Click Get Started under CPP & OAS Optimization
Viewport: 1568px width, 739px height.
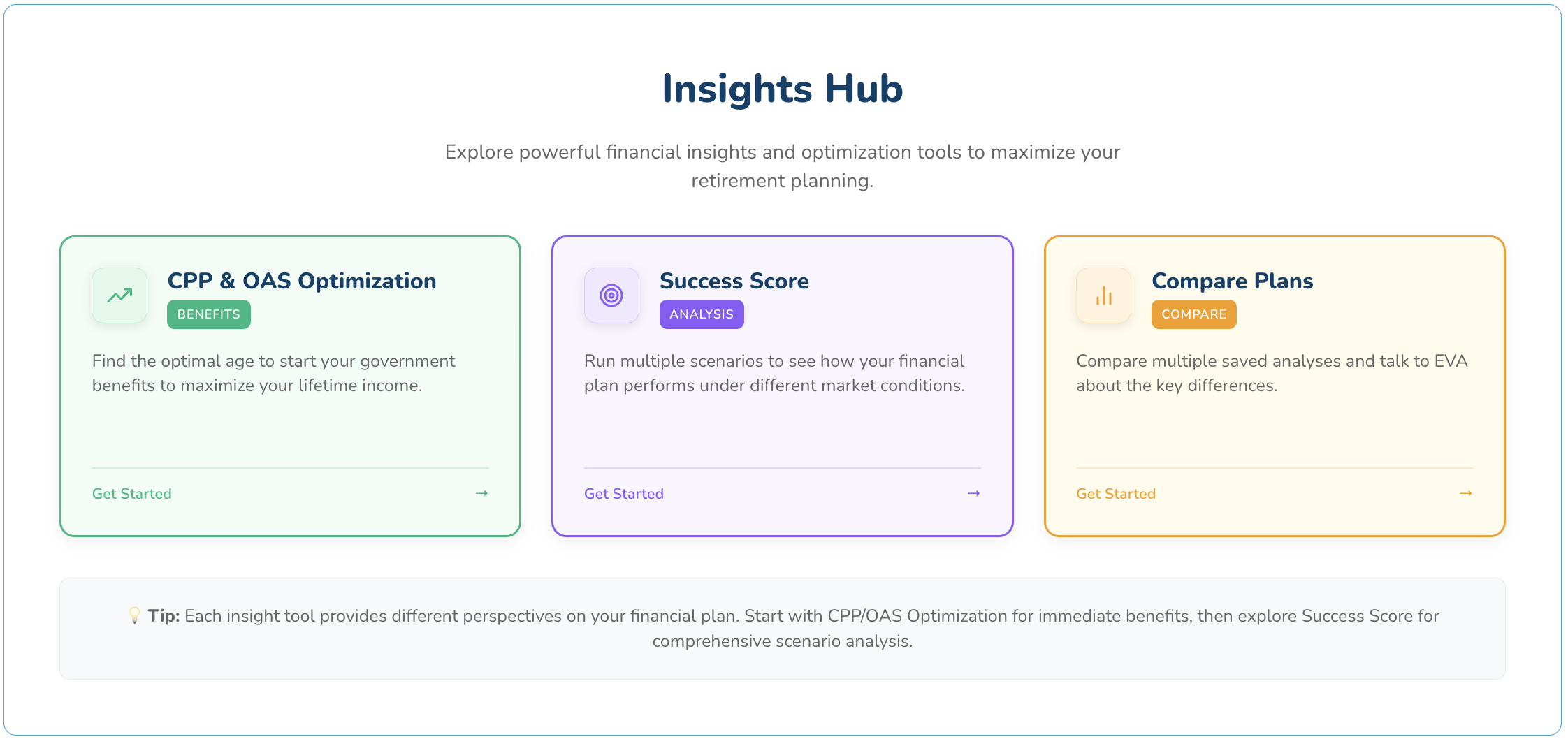(x=131, y=493)
